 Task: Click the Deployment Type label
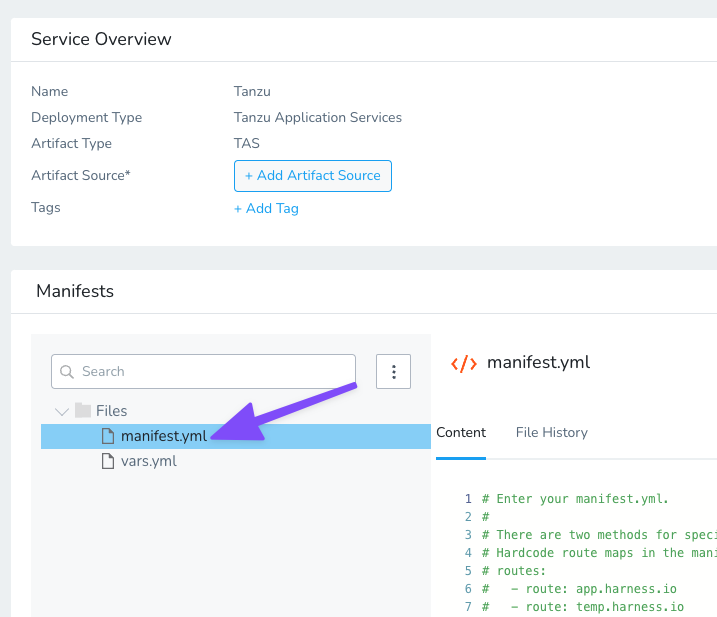(86, 118)
